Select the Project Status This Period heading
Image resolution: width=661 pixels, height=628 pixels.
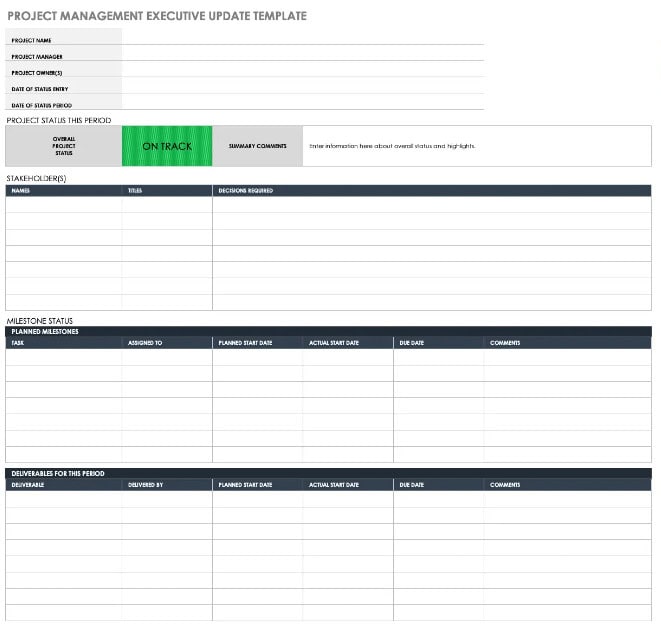coord(59,120)
